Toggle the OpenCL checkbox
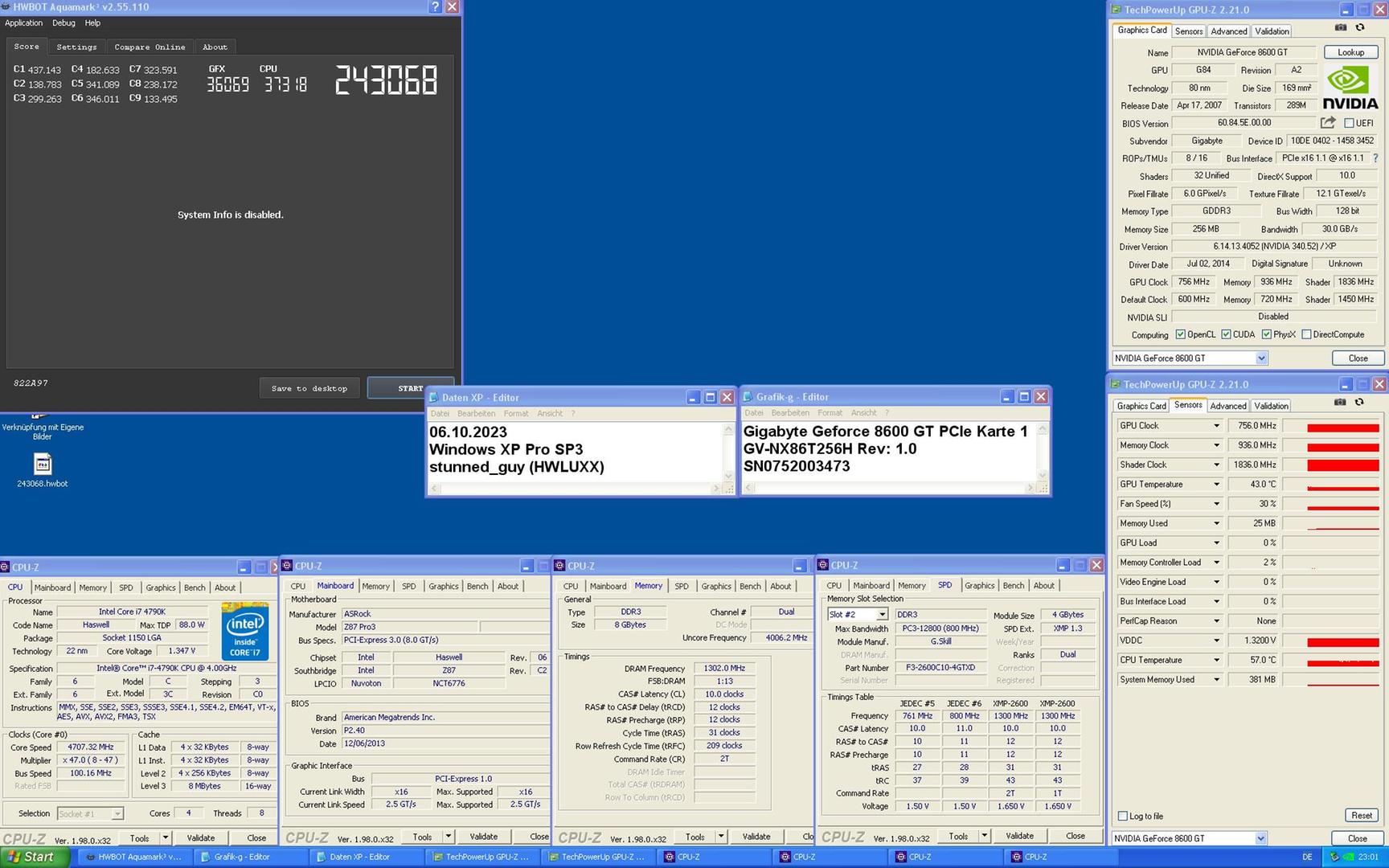Viewport: 1389px width, 868px height. click(x=1180, y=334)
